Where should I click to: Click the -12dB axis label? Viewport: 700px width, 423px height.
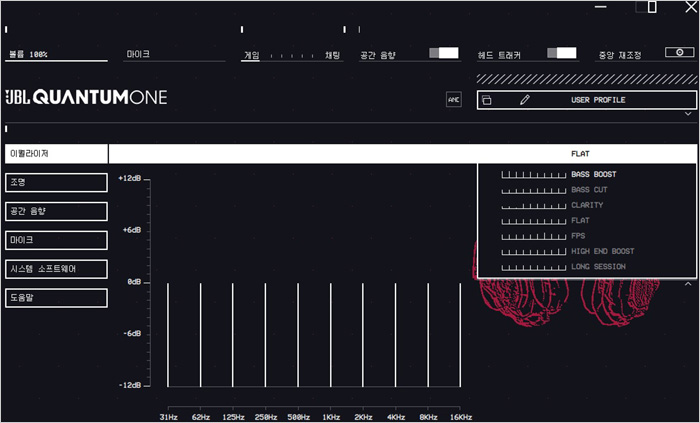point(129,386)
